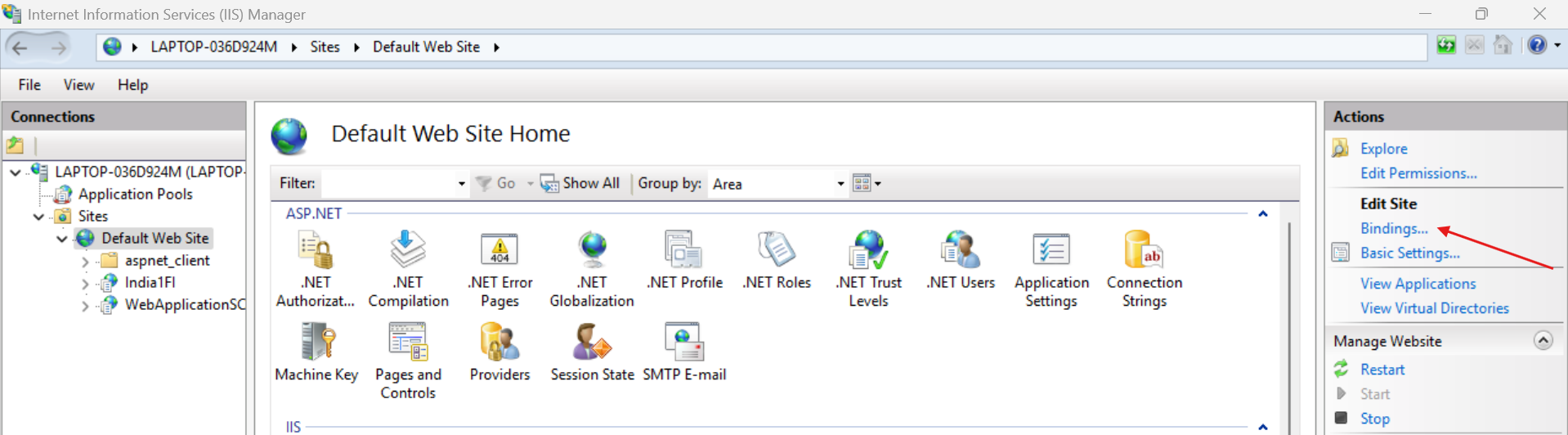
Task: Open the View menu
Action: tap(78, 85)
